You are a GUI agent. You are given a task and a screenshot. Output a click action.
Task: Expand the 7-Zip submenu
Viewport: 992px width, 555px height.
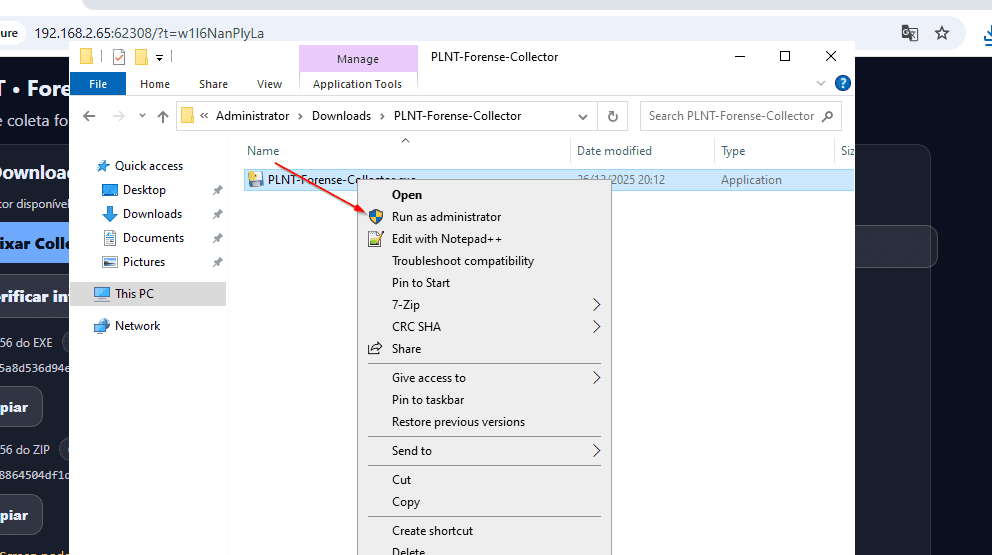pyautogui.click(x=597, y=305)
